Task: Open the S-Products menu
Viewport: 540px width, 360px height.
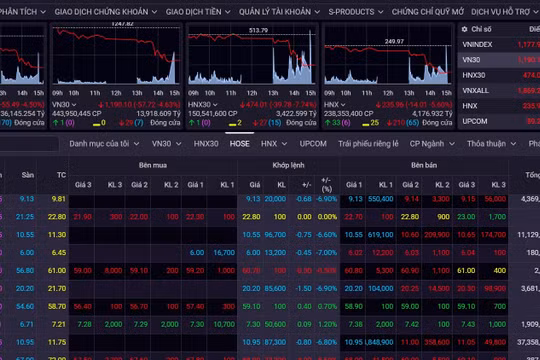Action: coord(355,12)
